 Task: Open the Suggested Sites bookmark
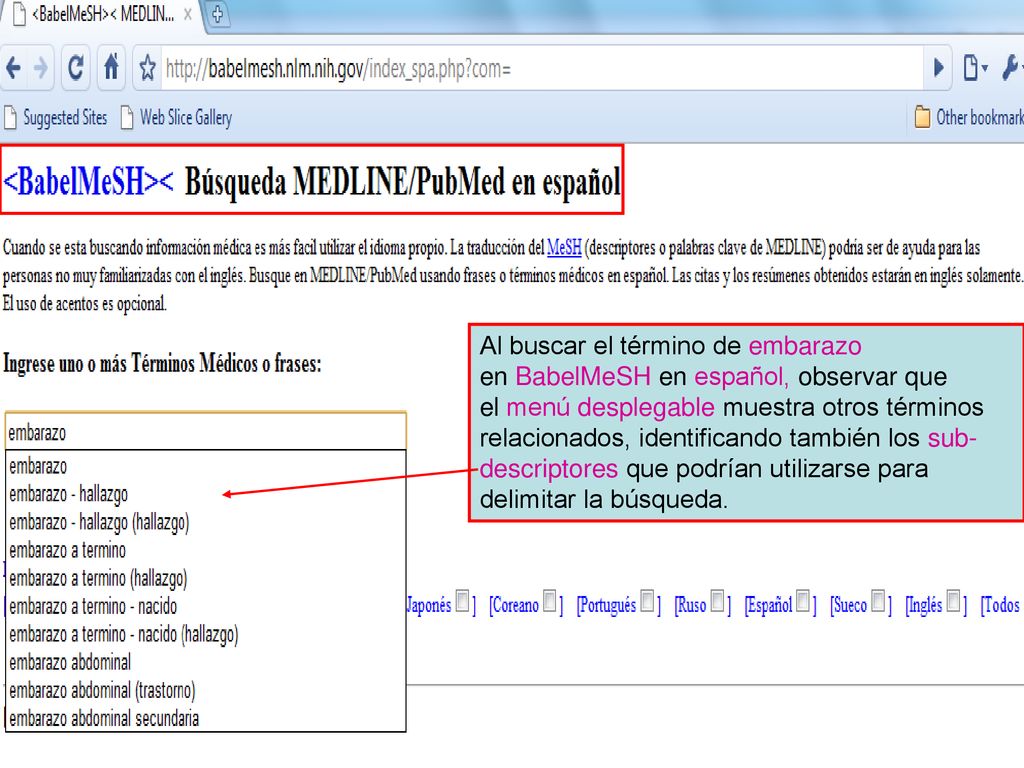tap(56, 118)
